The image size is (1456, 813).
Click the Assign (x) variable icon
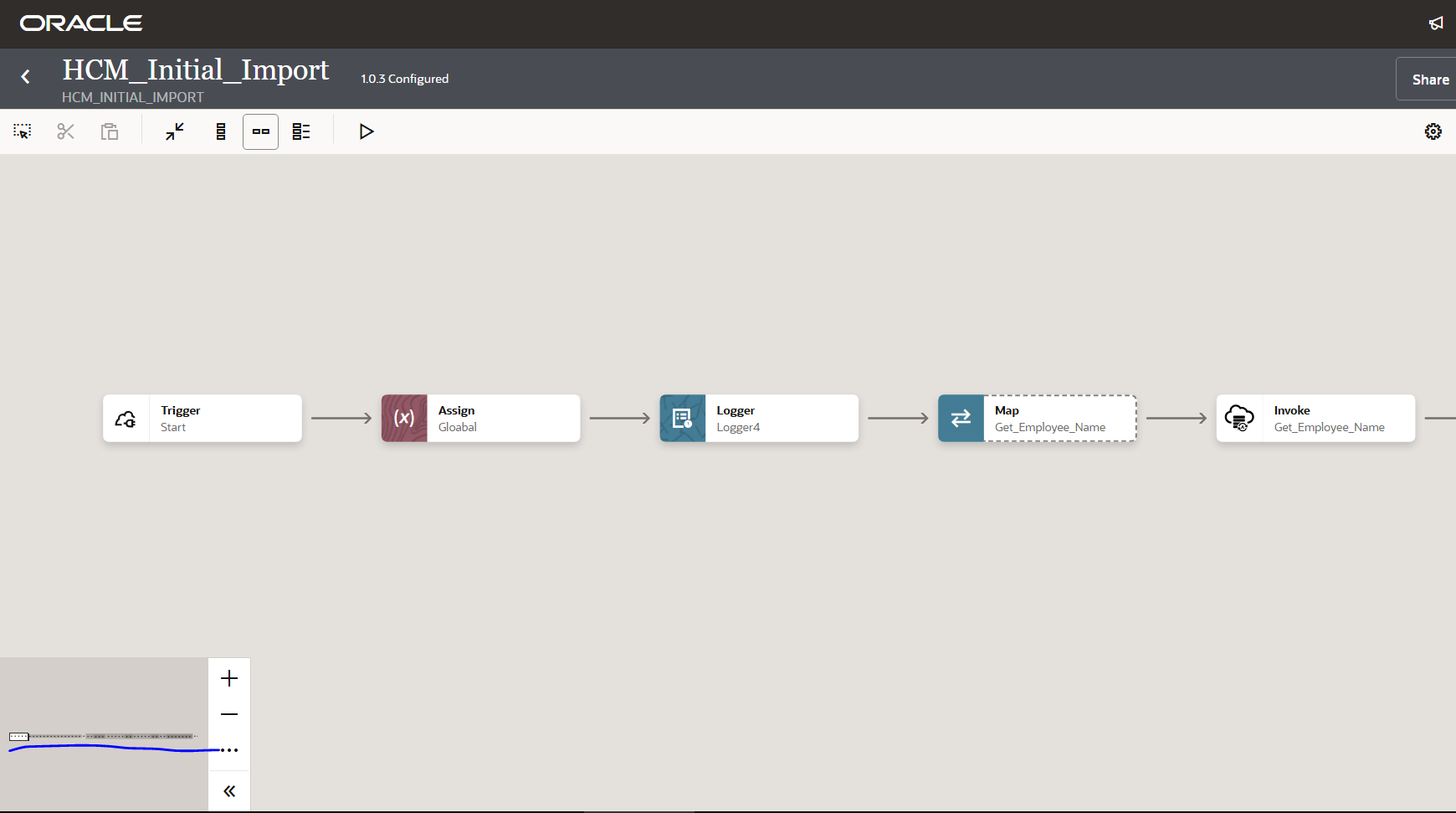coord(404,418)
